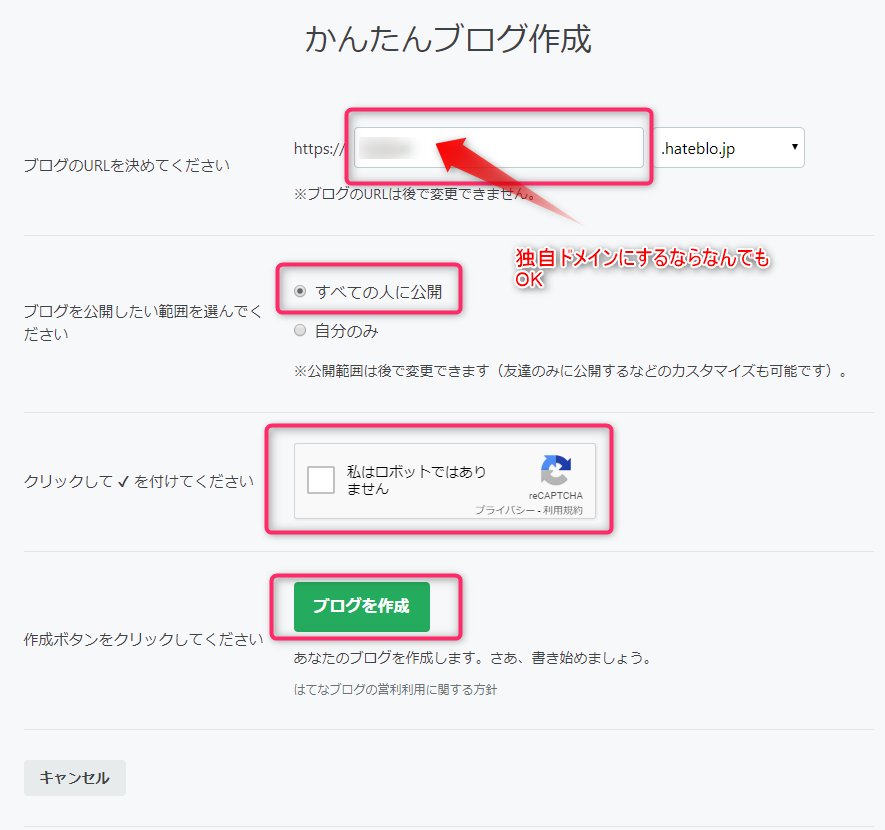Click the あなたのブログを作成します text

(x=473, y=658)
